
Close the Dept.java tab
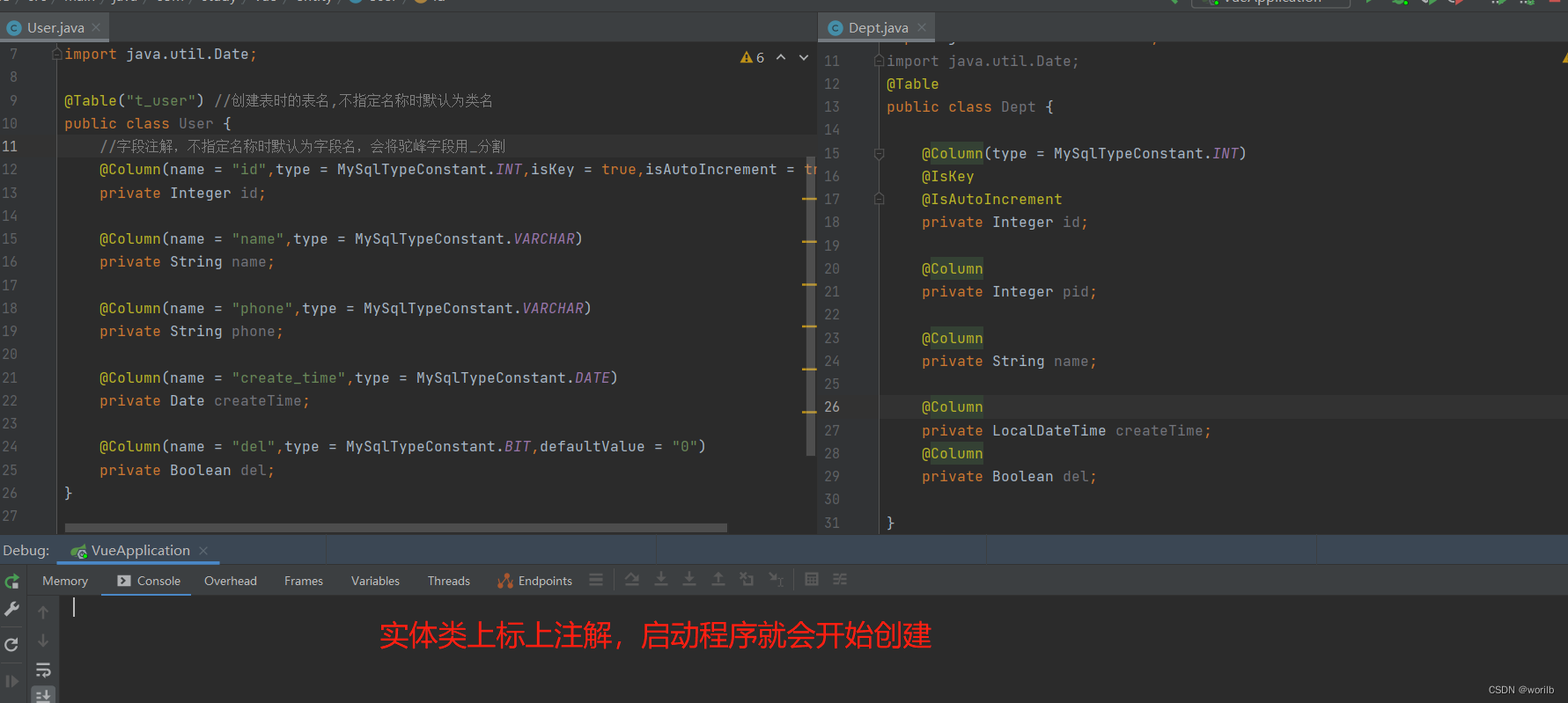[922, 27]
